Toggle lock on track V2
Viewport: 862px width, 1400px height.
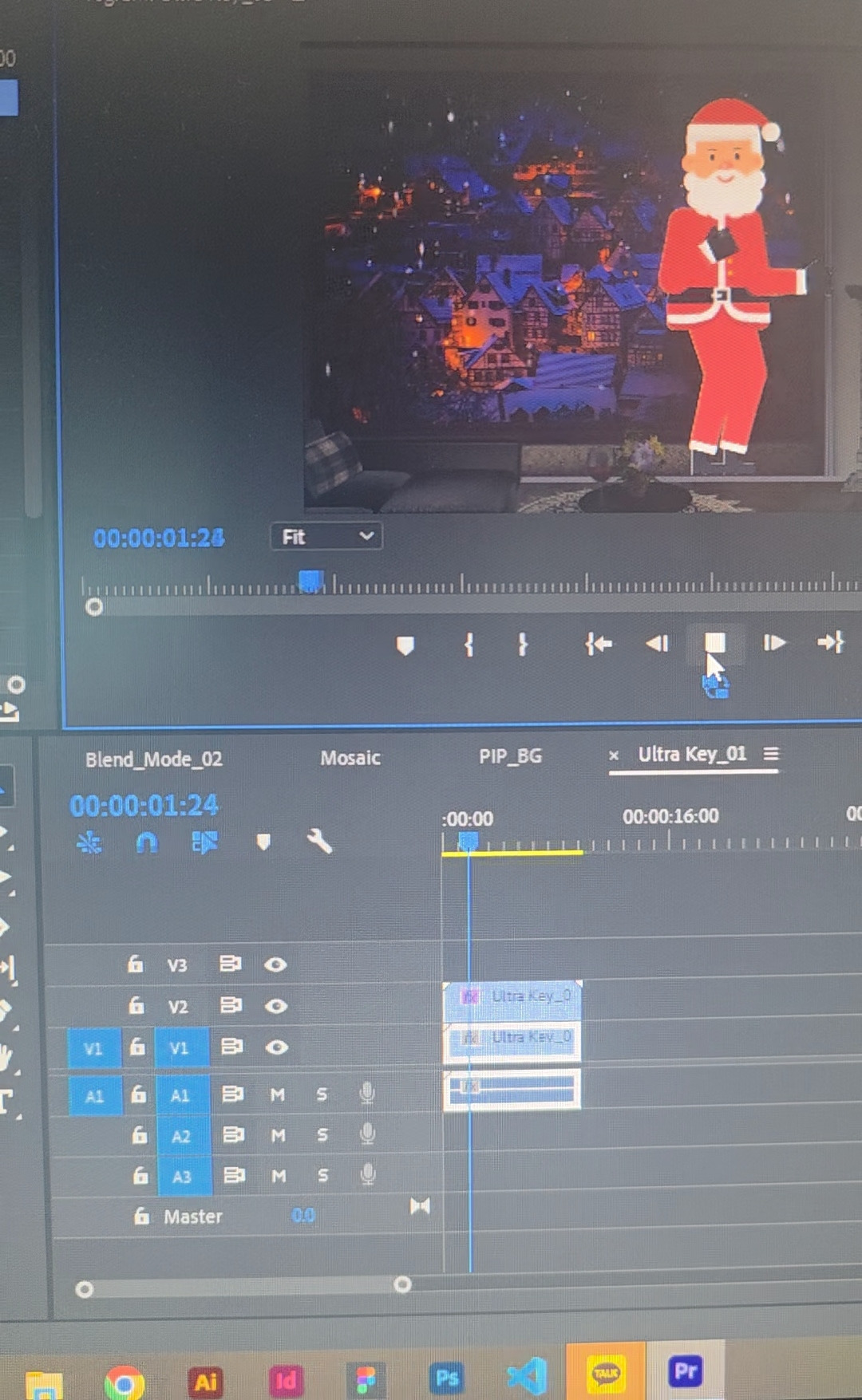tap(136, 1005)
